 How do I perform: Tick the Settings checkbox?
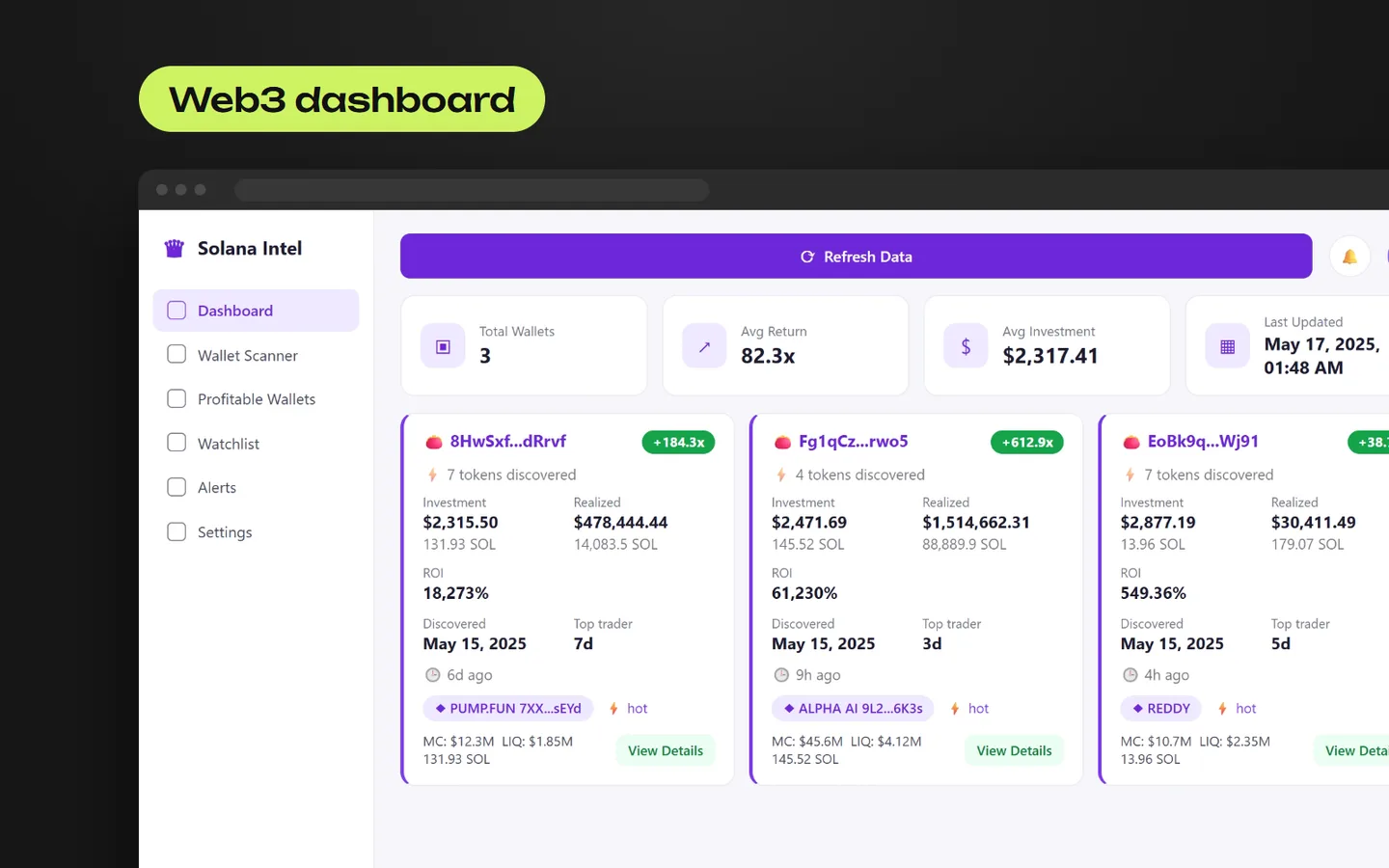pos(177,531)
